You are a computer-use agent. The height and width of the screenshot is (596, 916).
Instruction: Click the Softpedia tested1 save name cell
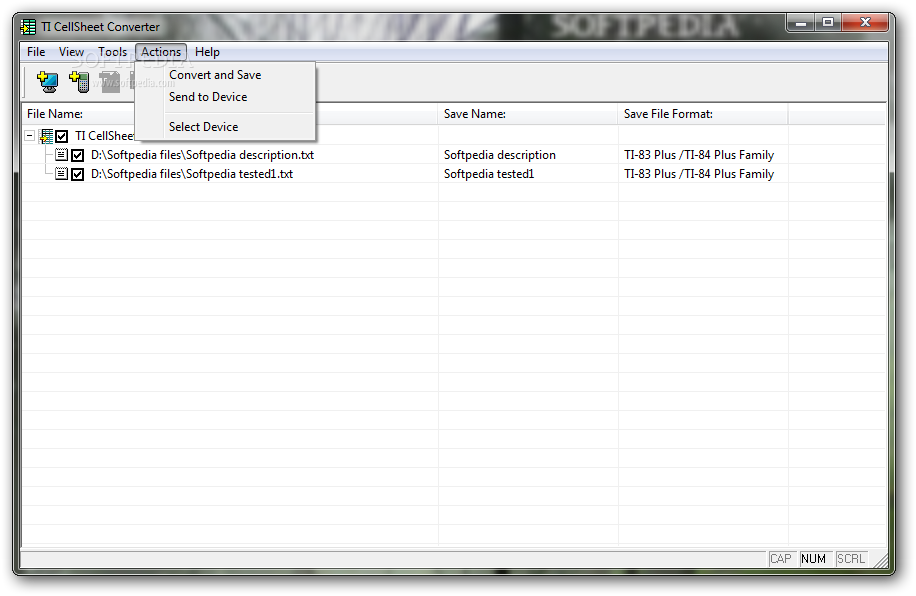coord(489,174)
